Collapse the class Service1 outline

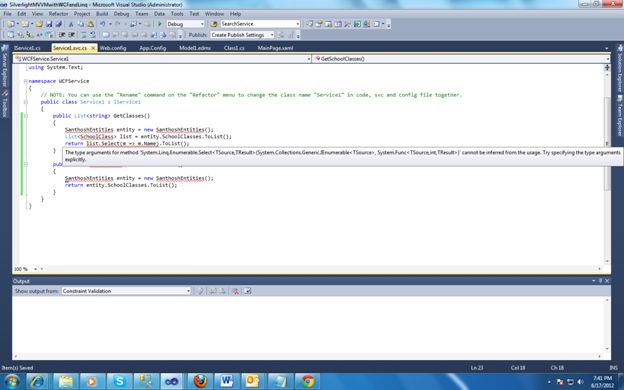click(25, 102)
